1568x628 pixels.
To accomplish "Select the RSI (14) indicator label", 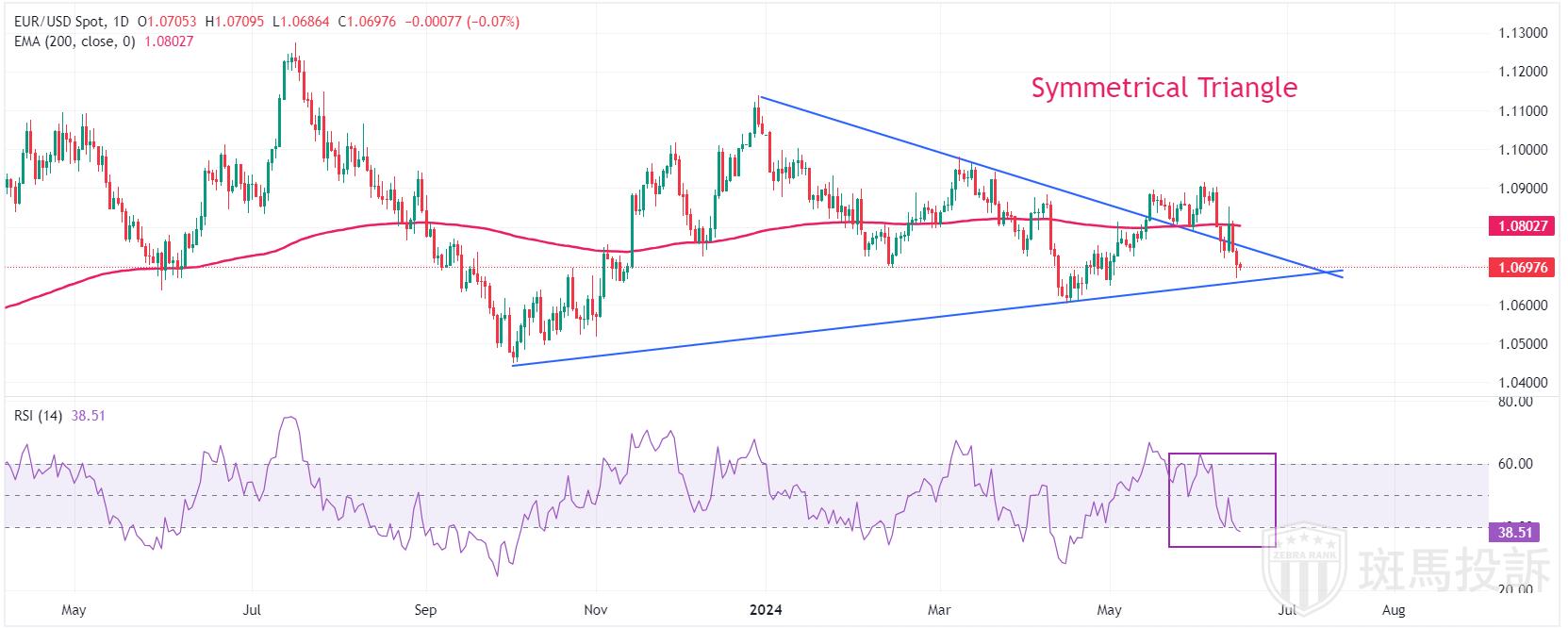I will point(39,416).
